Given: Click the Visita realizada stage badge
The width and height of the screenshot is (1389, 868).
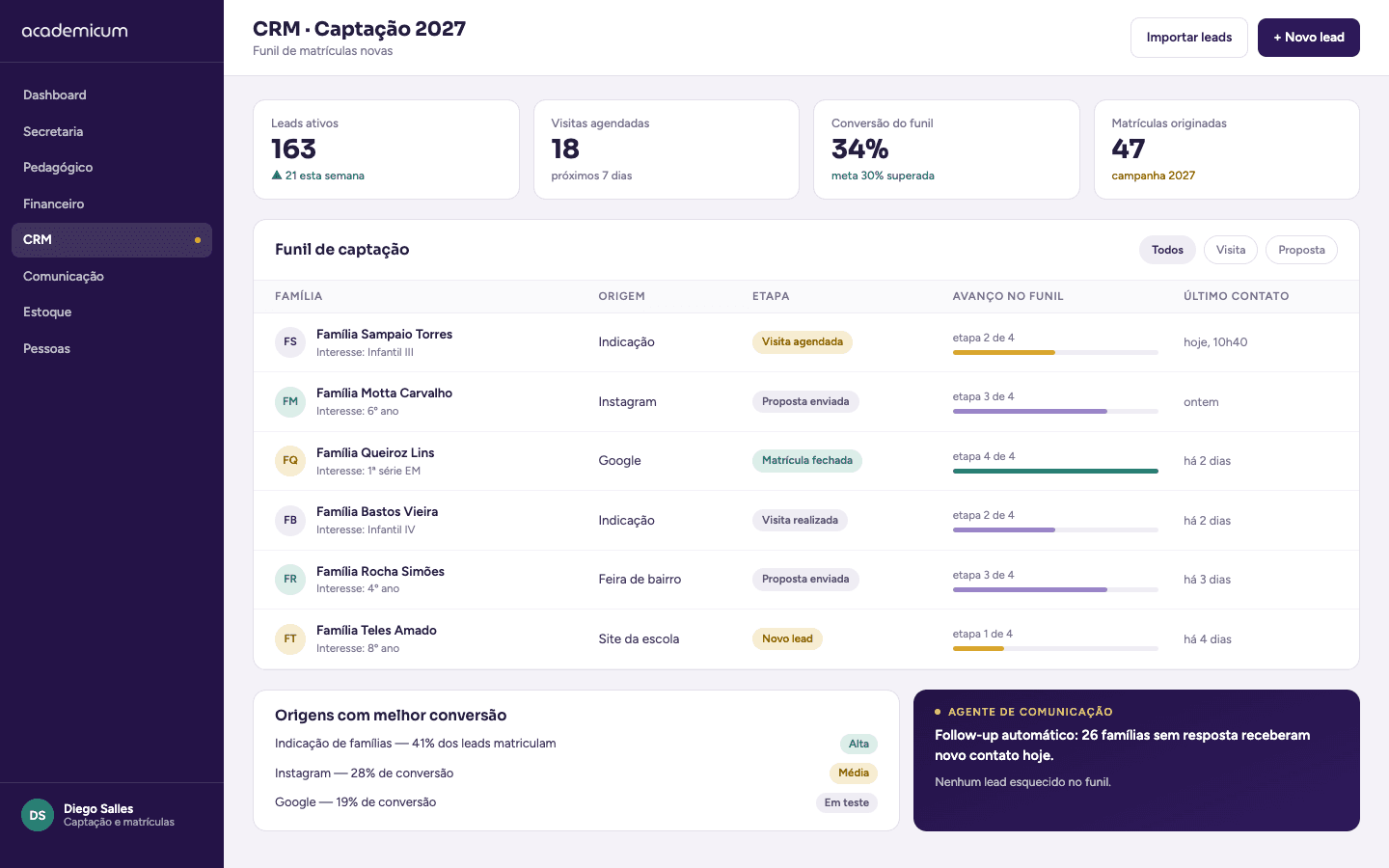Looking at the screenshot, I should click(x=800, y=520).
